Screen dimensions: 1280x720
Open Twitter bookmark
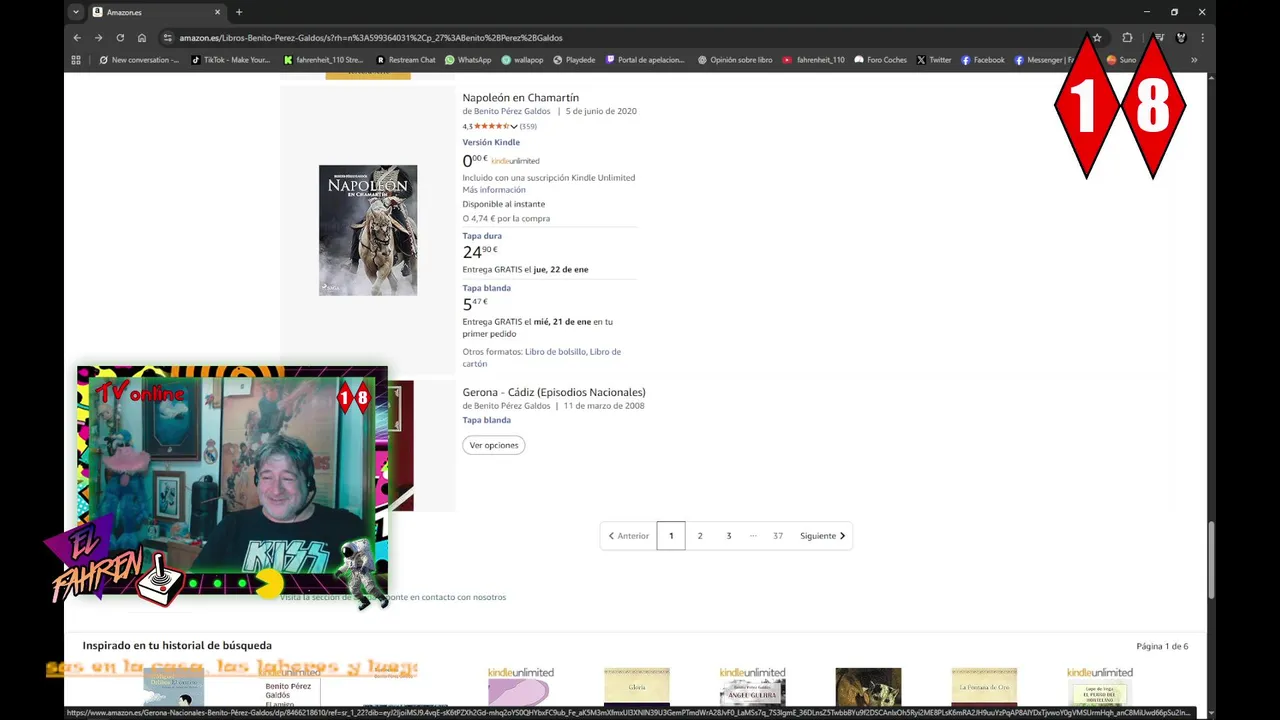tap(934, 60)
